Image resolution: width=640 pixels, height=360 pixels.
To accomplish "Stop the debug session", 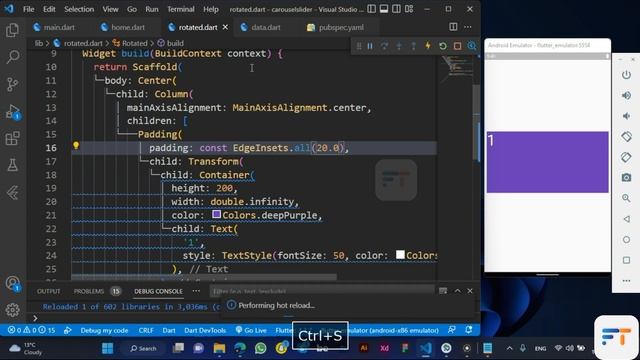I will 457,46.
